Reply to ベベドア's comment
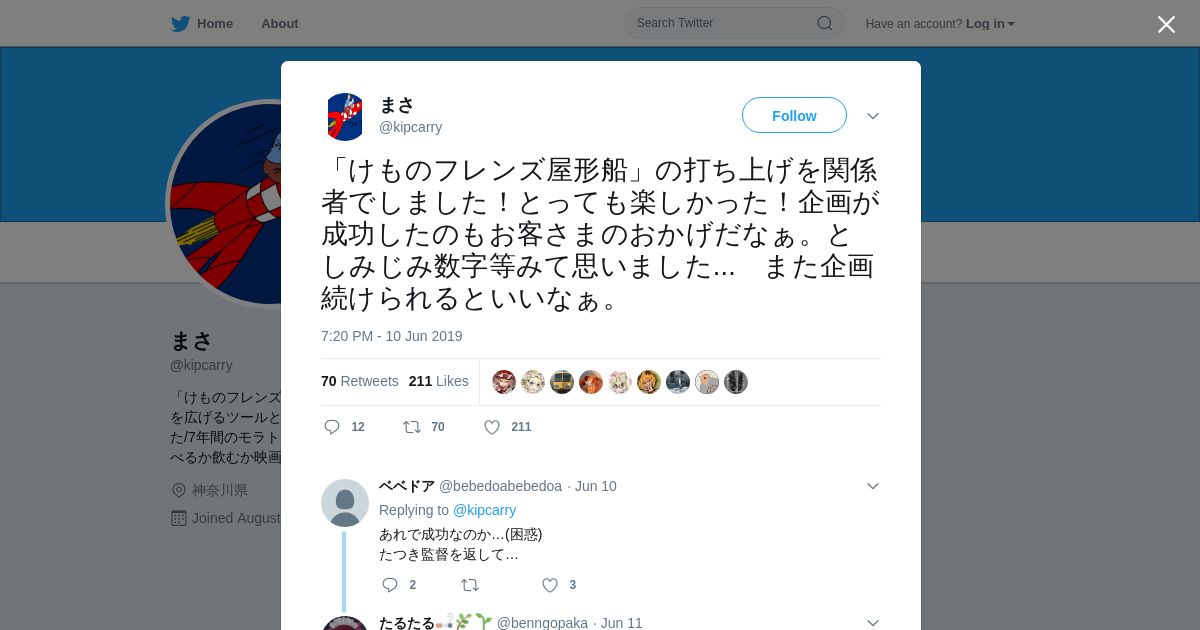 coord(390,585)
